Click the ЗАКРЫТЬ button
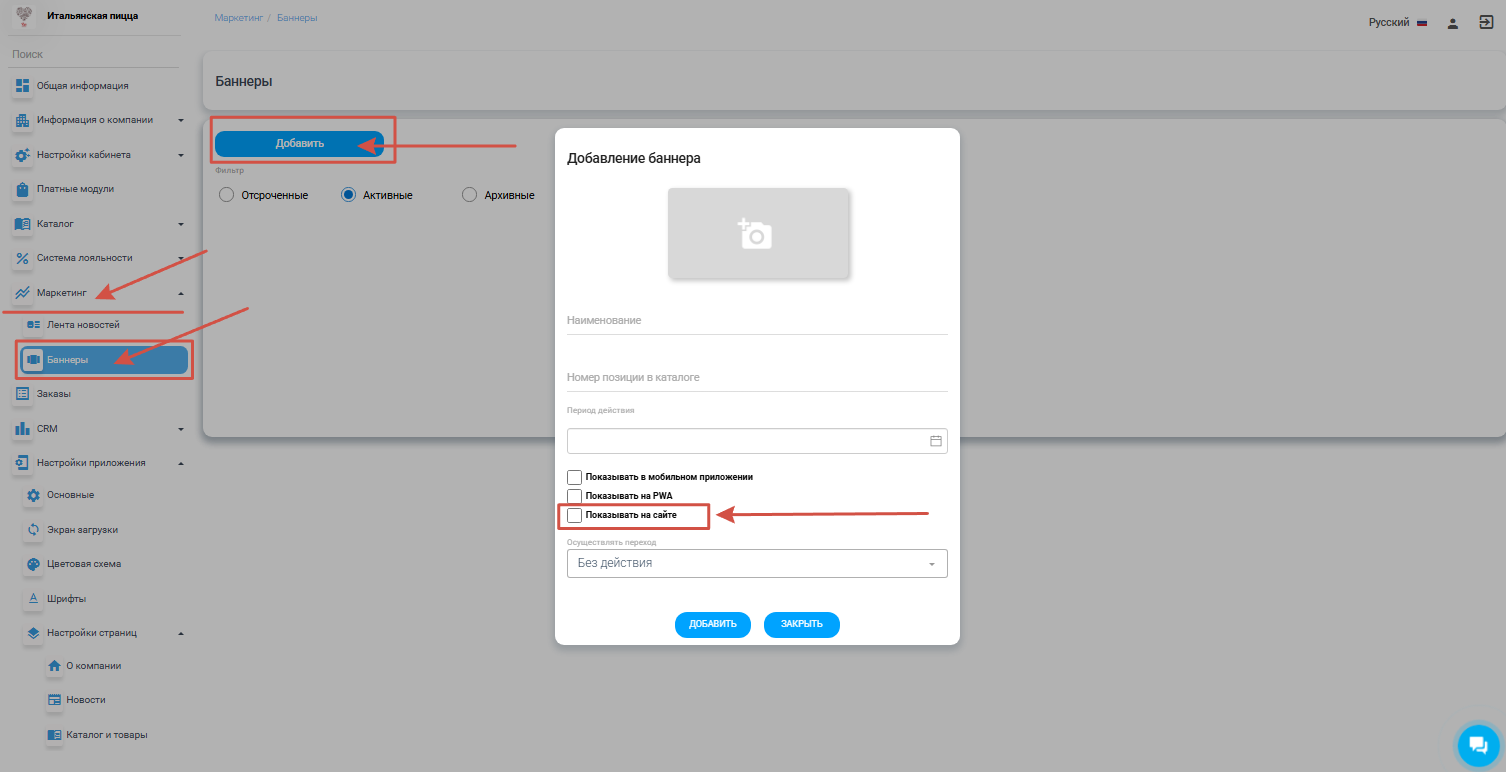The height and width of the screenshot is (772, 1506). pos(801,624)
